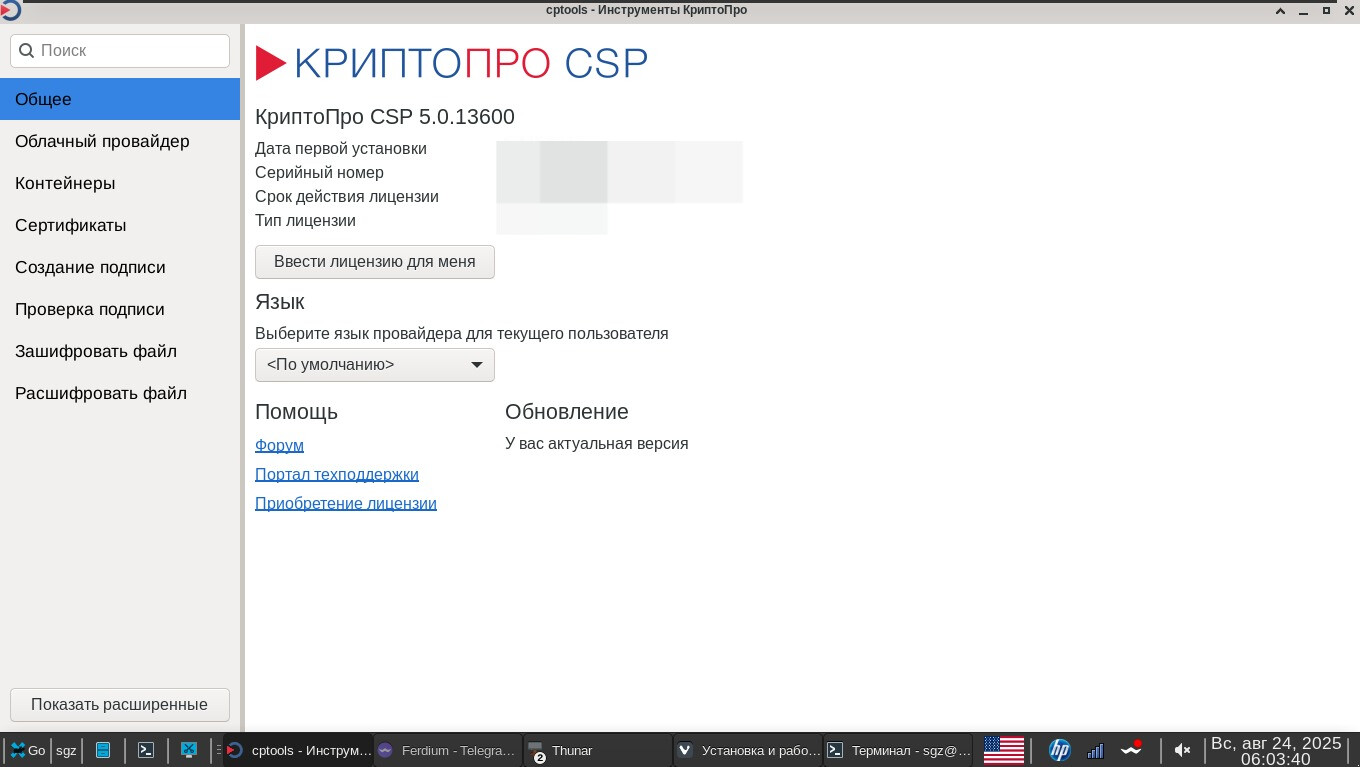This screenshot has height=767, width=1360.
Task: Click the Тип лицензии label
Action: tap(305, 221)
